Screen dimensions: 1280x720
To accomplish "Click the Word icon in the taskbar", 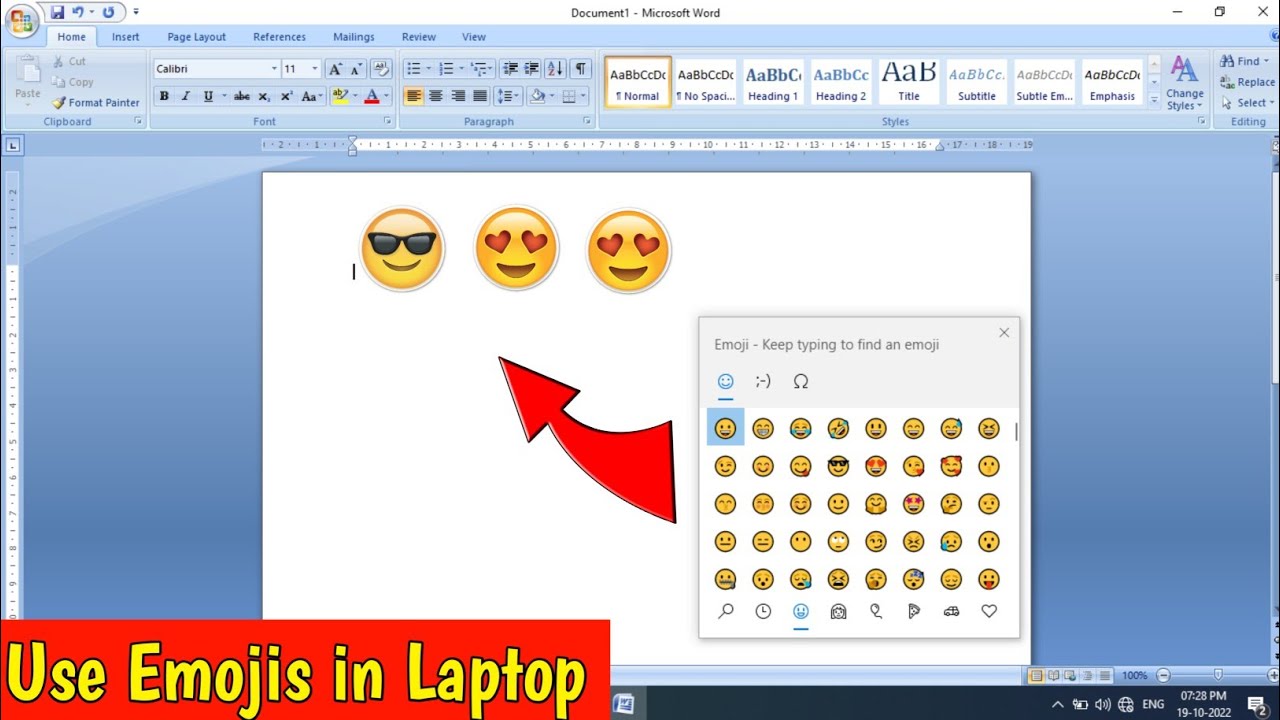I will tap(624, 703).
